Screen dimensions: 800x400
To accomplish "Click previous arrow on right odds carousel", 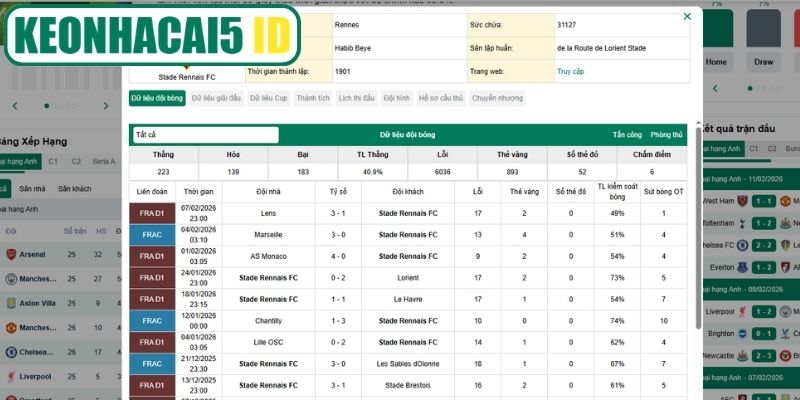I will click(715, 88).
